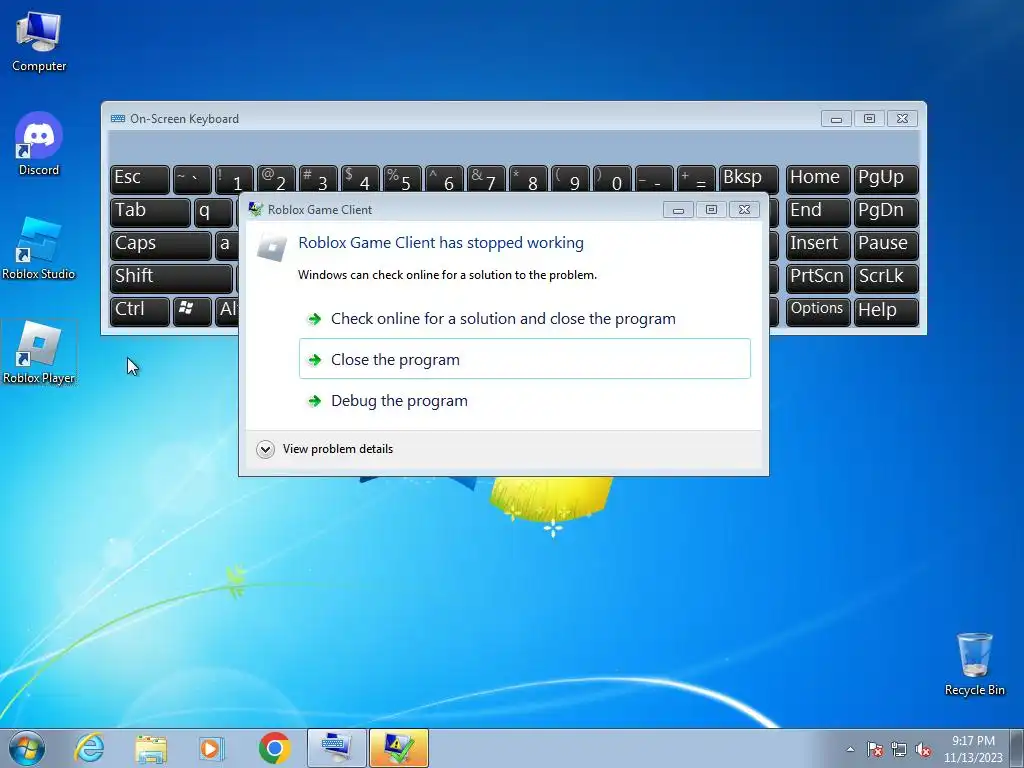Tap the 4 key on On-Screen Keyboard
This screenshot has height=768, width=1024.
click(x=360, y=179)
